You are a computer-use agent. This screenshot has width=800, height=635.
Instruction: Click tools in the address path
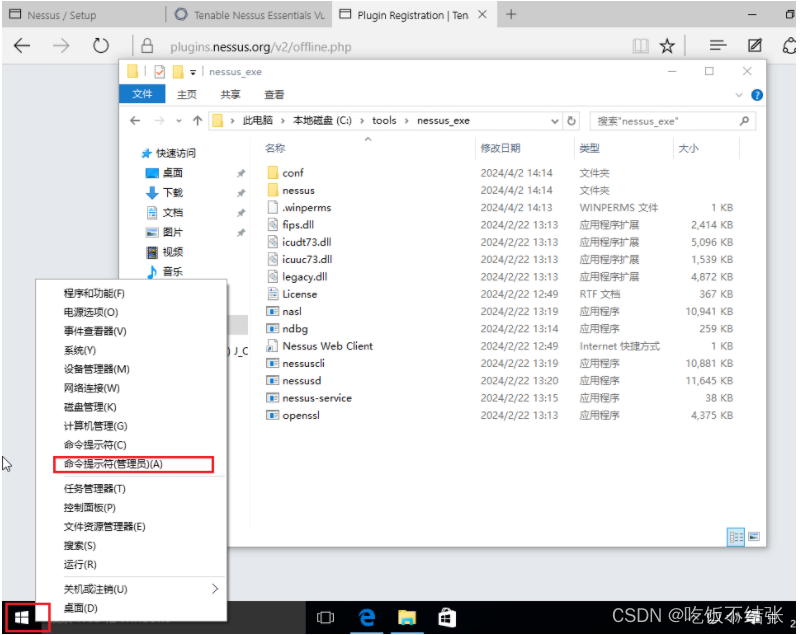pyautogui.click(x=384, y=121)
